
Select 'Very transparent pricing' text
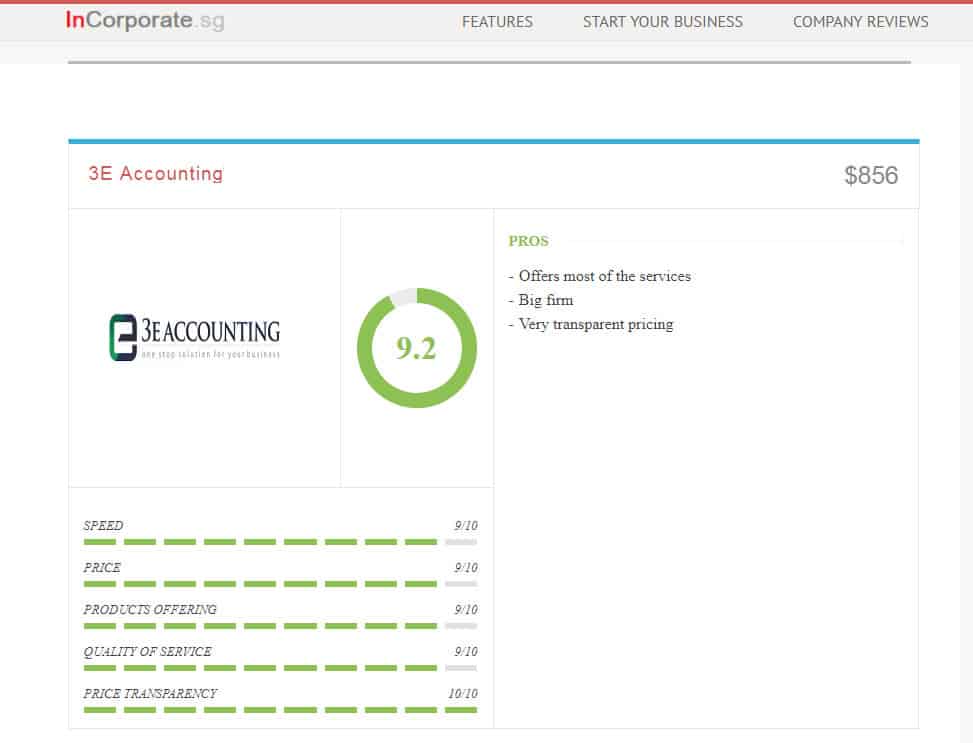[x=596, y=325]
